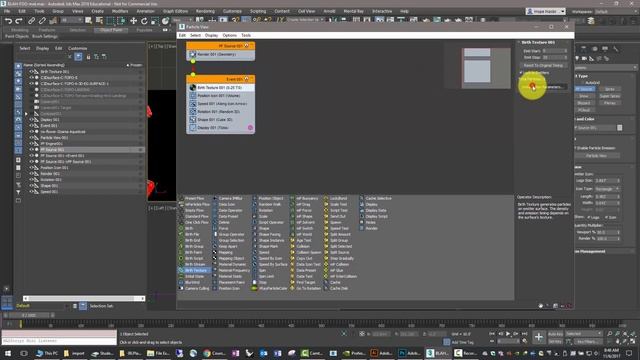Open the main Modifiers menu
This screenshot has width=640, height=360.
(x=120, y=11)
